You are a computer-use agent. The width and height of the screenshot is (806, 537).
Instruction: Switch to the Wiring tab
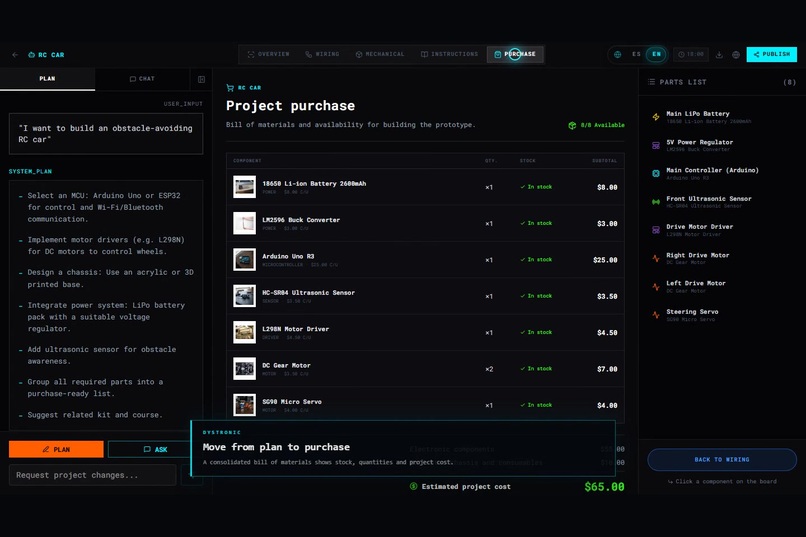322,54
